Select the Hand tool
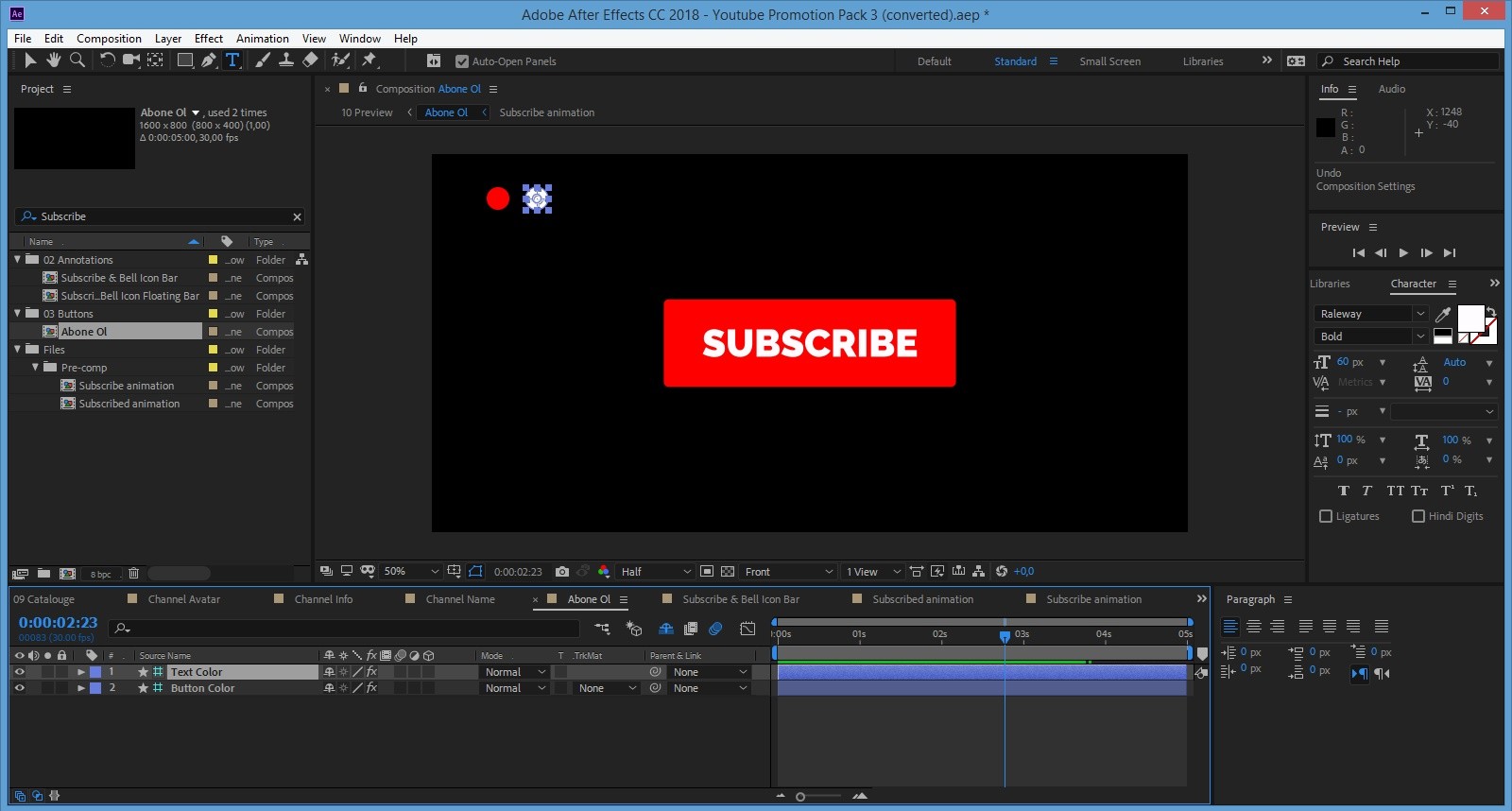 54,60
